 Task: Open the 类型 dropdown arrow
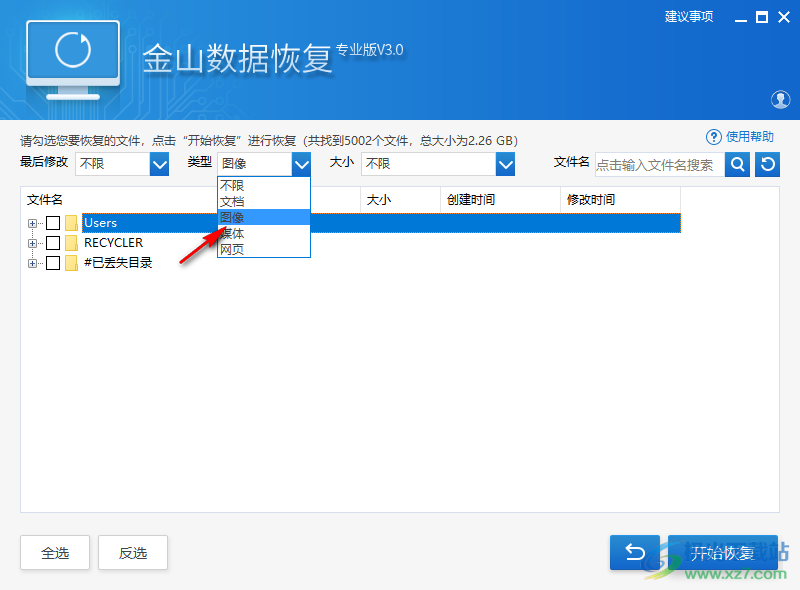point(301,164)
